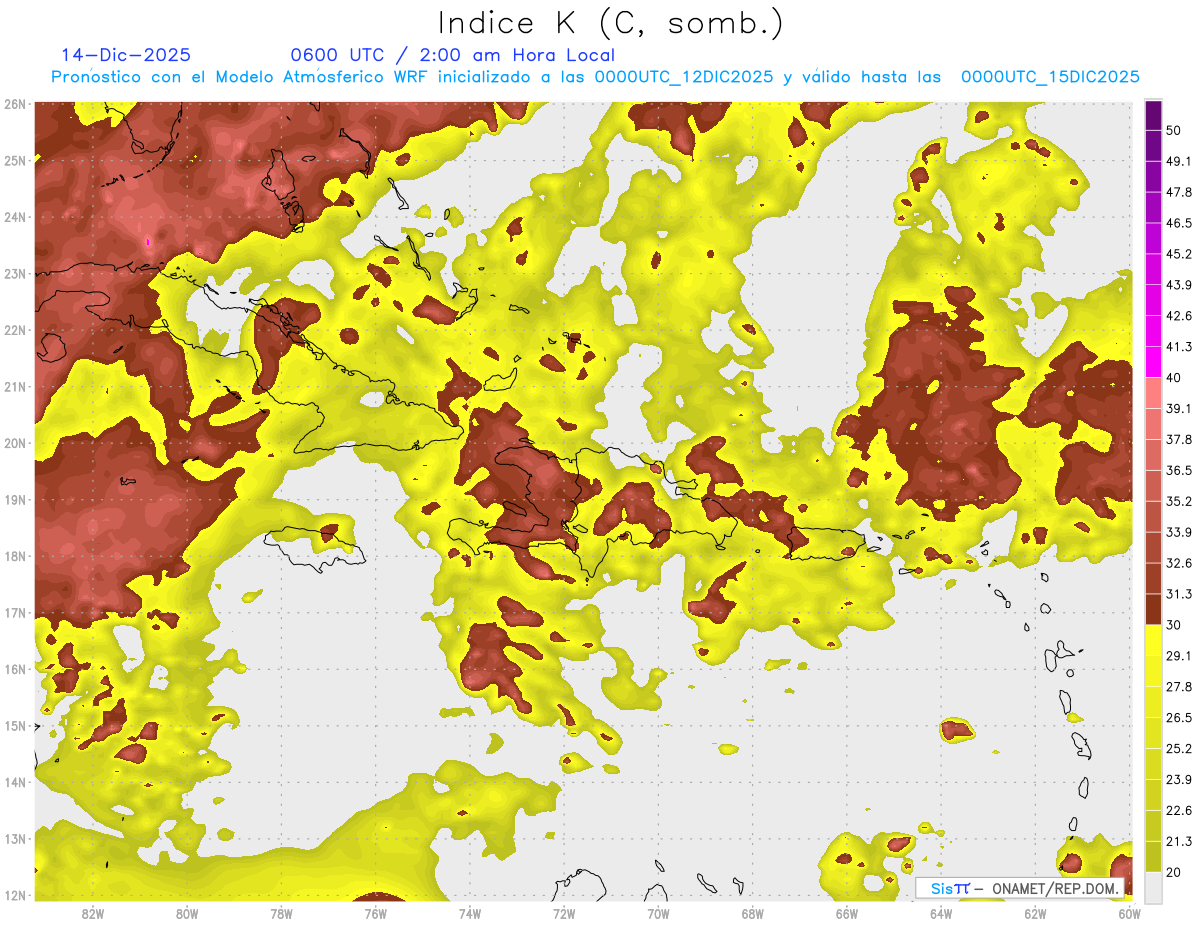The image size is (1200, 927).
Task: Click the colorbar value "41.3"
Action: [1179, 347]
